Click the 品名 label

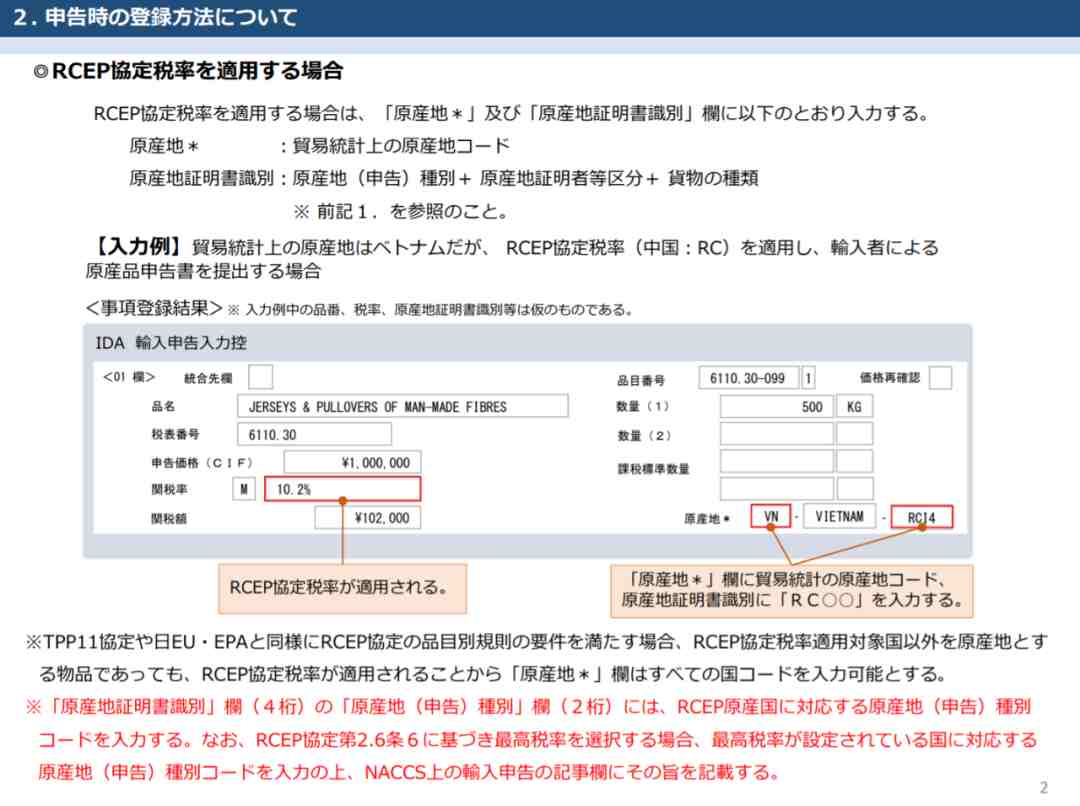163,406
